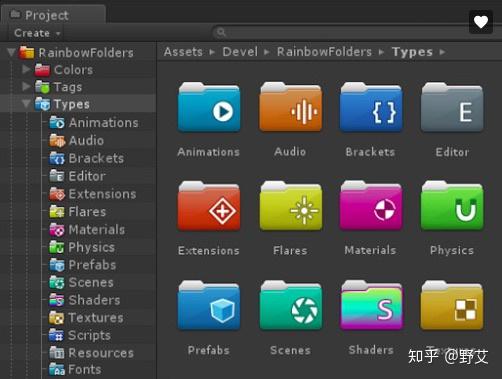
Task: Click Types in the breadcrumb path
Action: [412, 52]
